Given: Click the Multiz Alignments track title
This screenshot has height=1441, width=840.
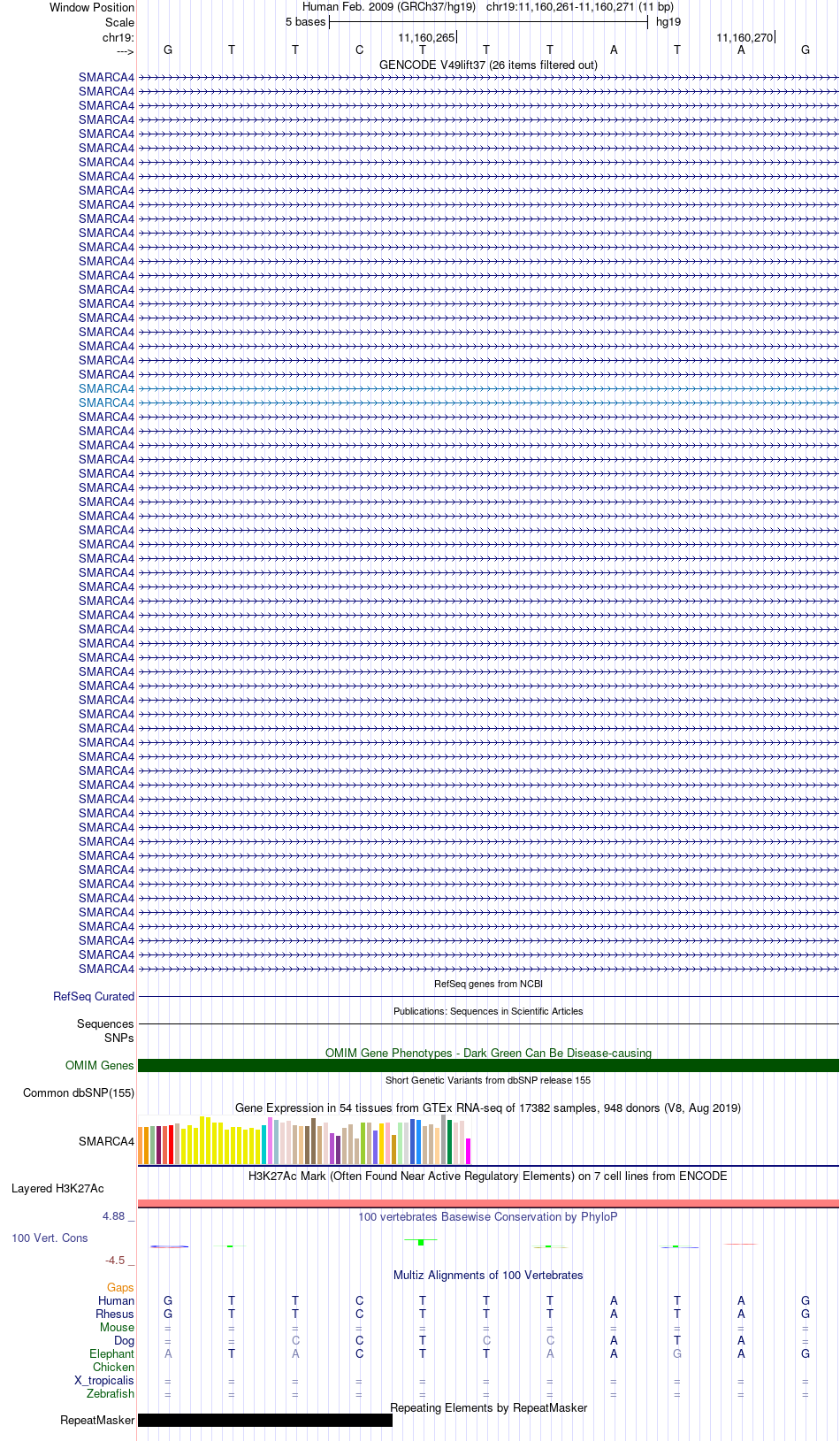Looking at the screenshot, I should [488, 1275].
